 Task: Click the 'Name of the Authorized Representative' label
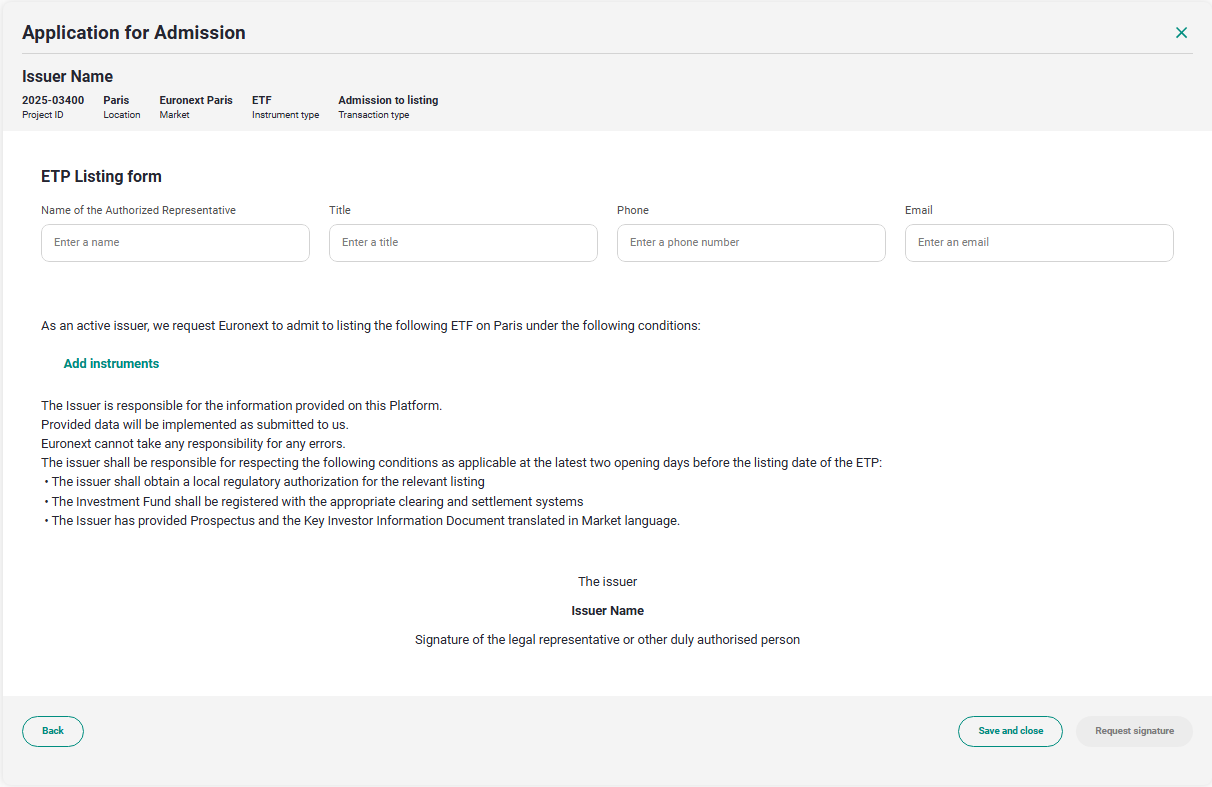138,210
